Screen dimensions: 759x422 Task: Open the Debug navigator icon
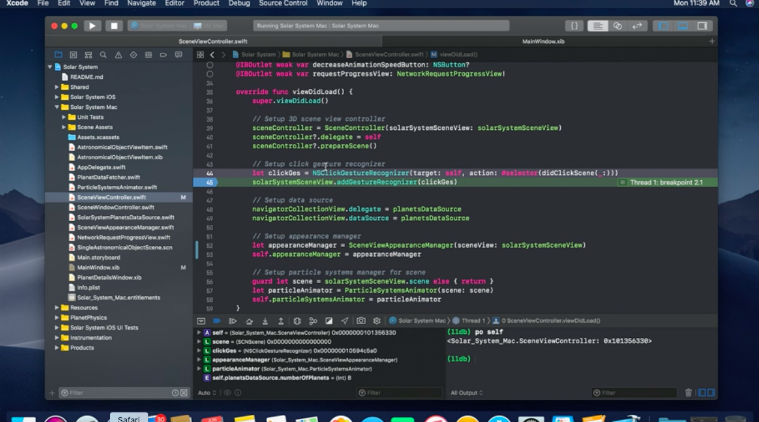(x=148, y=55)
